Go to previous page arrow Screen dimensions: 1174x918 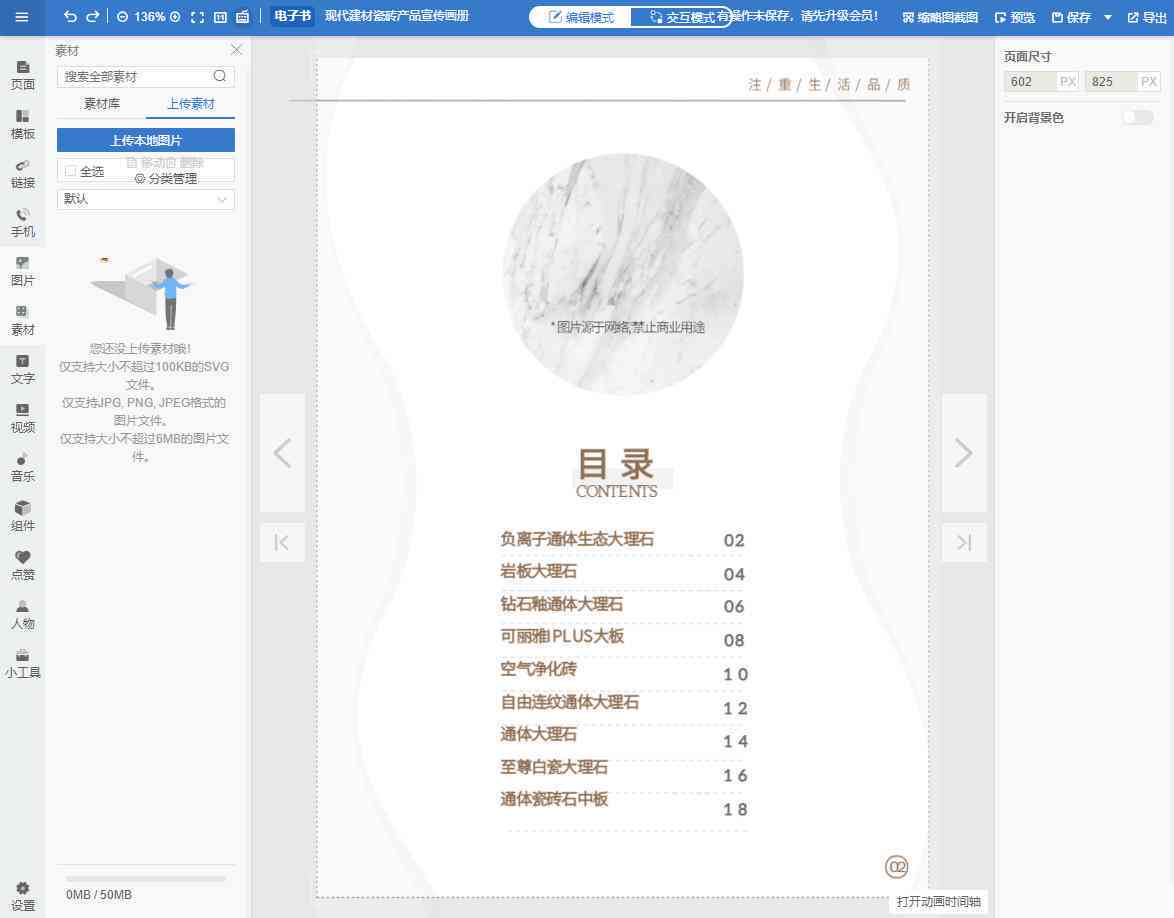282,453
